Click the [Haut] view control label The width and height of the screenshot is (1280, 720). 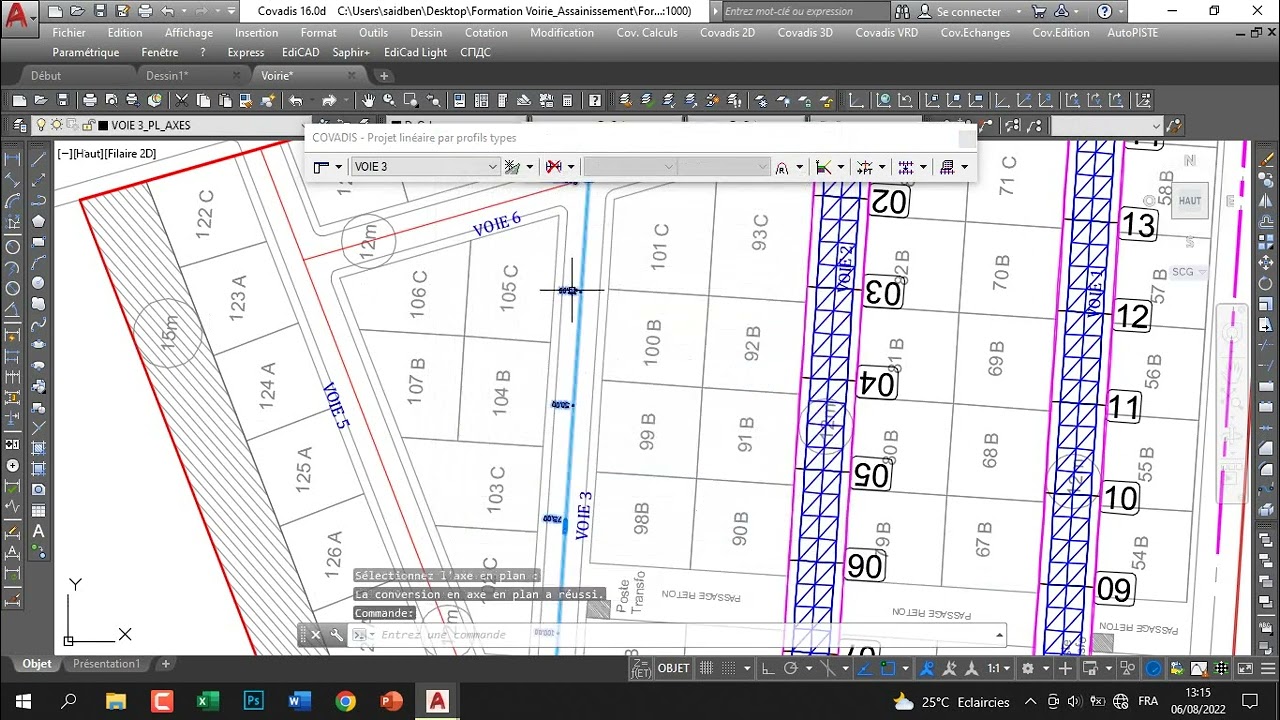coord(86,154)
